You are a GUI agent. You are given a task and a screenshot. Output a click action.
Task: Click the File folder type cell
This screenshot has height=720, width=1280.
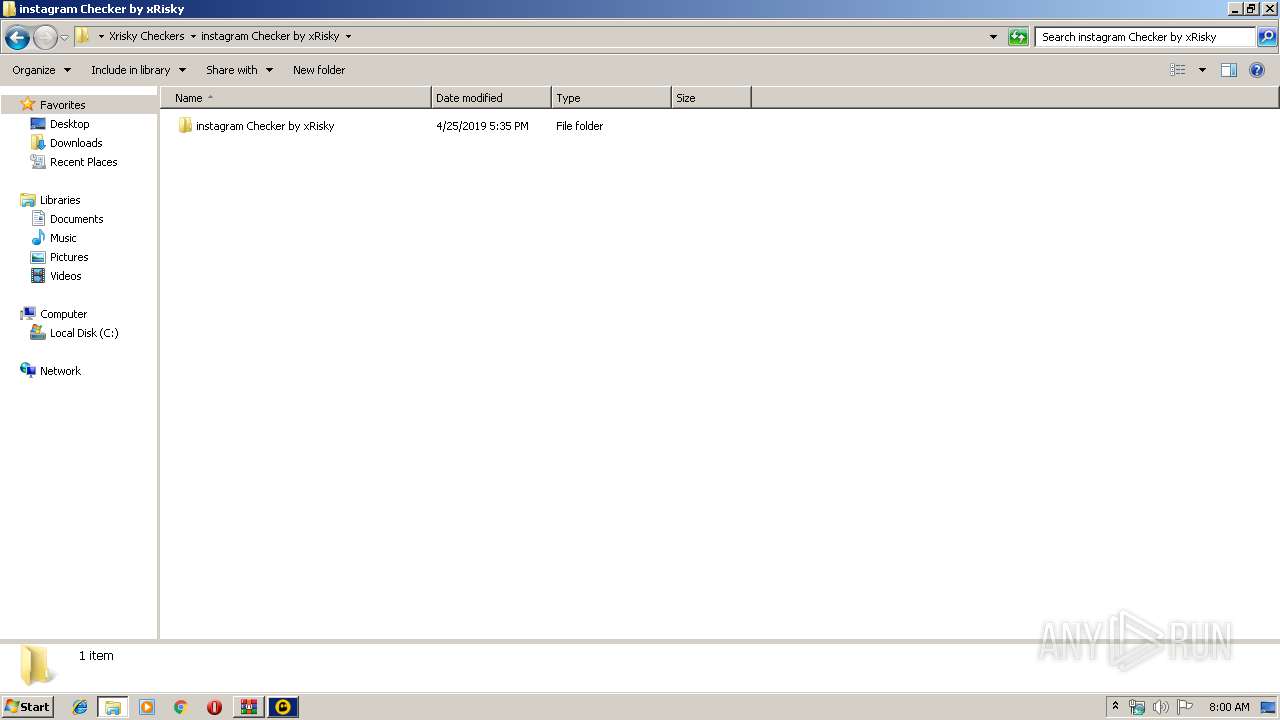pyautogui.click(x=579, y=126)
